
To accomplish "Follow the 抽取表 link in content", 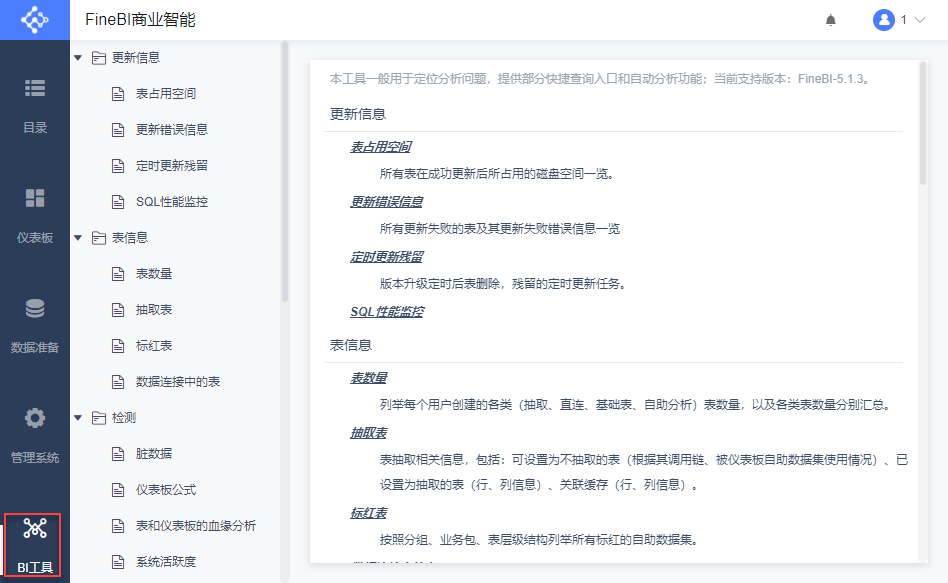I will click(x=368, y=433).
